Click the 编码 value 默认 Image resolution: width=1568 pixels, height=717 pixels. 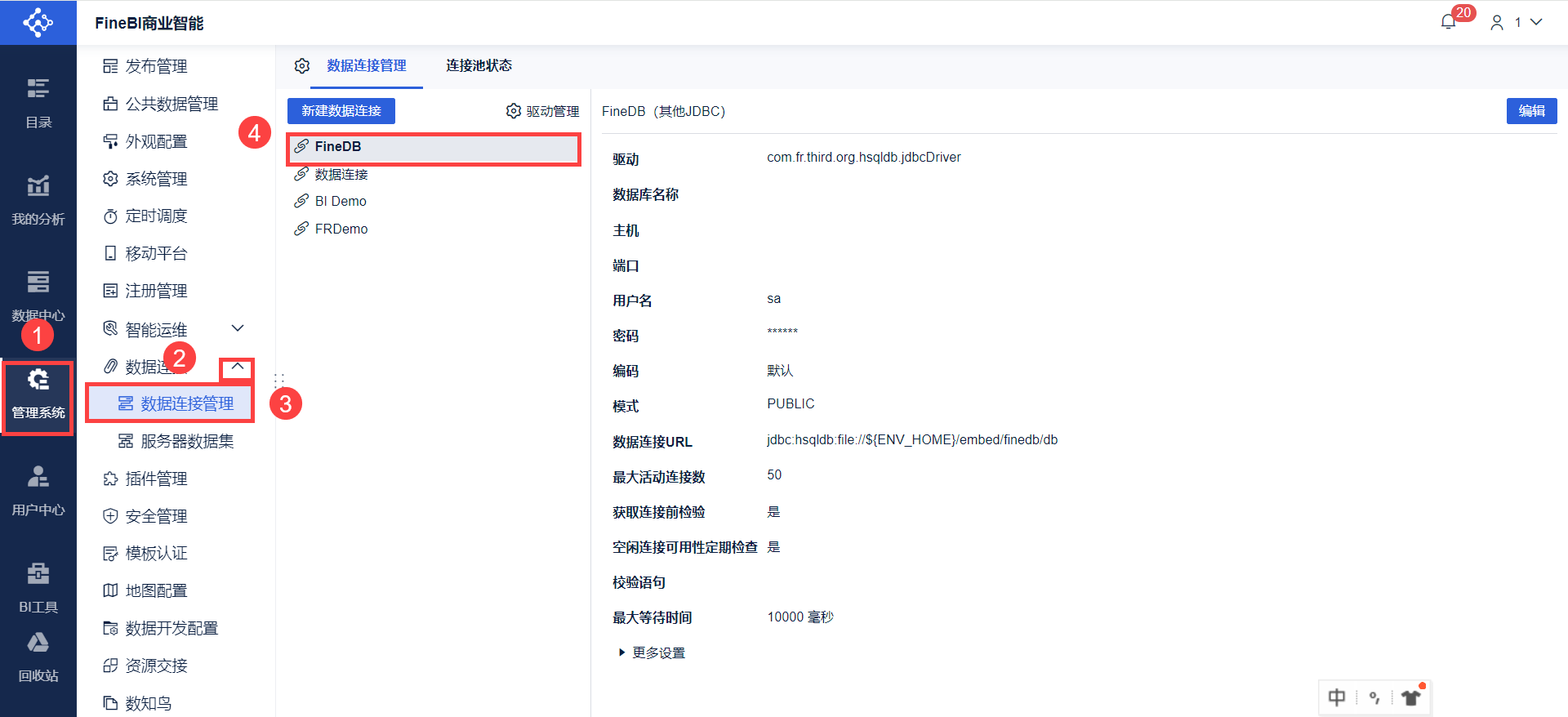pos(780,370)
